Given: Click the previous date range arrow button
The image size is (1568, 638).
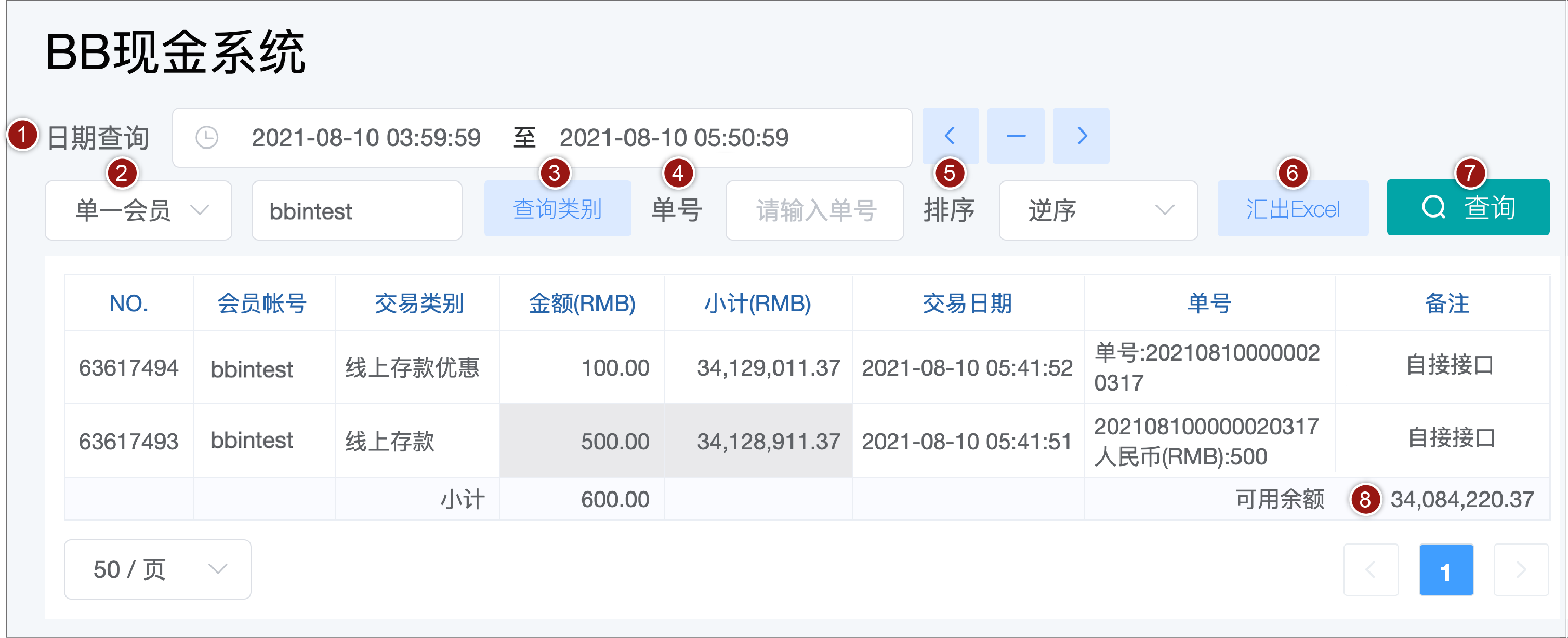Looking at the screenshot, I should point(950,136).
